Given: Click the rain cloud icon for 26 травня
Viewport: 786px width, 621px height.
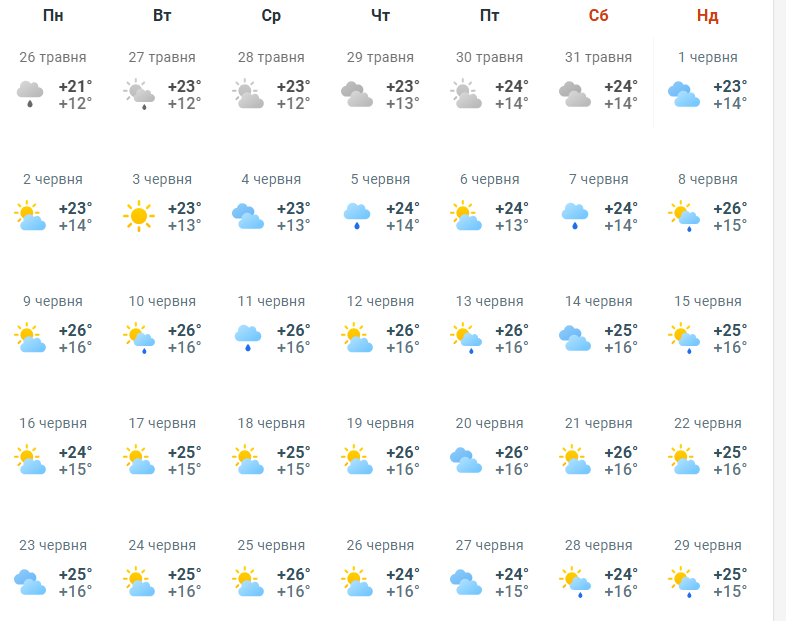Looking at the screenshot, I should pyautogui.click(x=30, y=94).
